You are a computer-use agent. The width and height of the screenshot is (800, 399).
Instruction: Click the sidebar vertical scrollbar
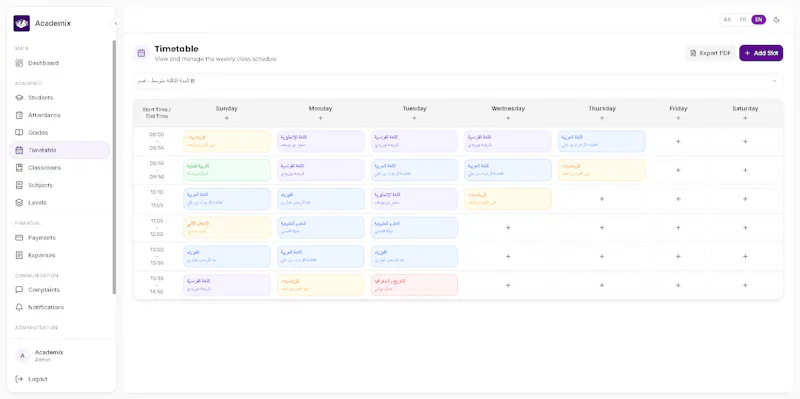click(x=114, y=167)
